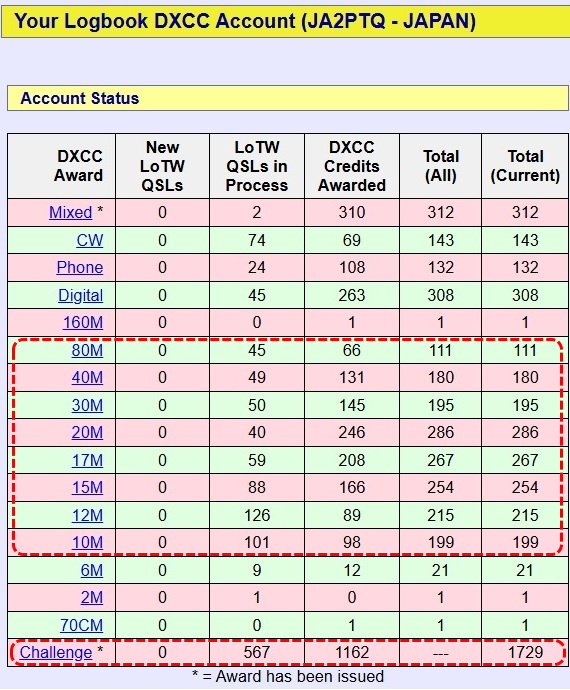Open the 30M band link
Image resolution: width=570 pixels, height=690 pixels.
coord(87,405)
